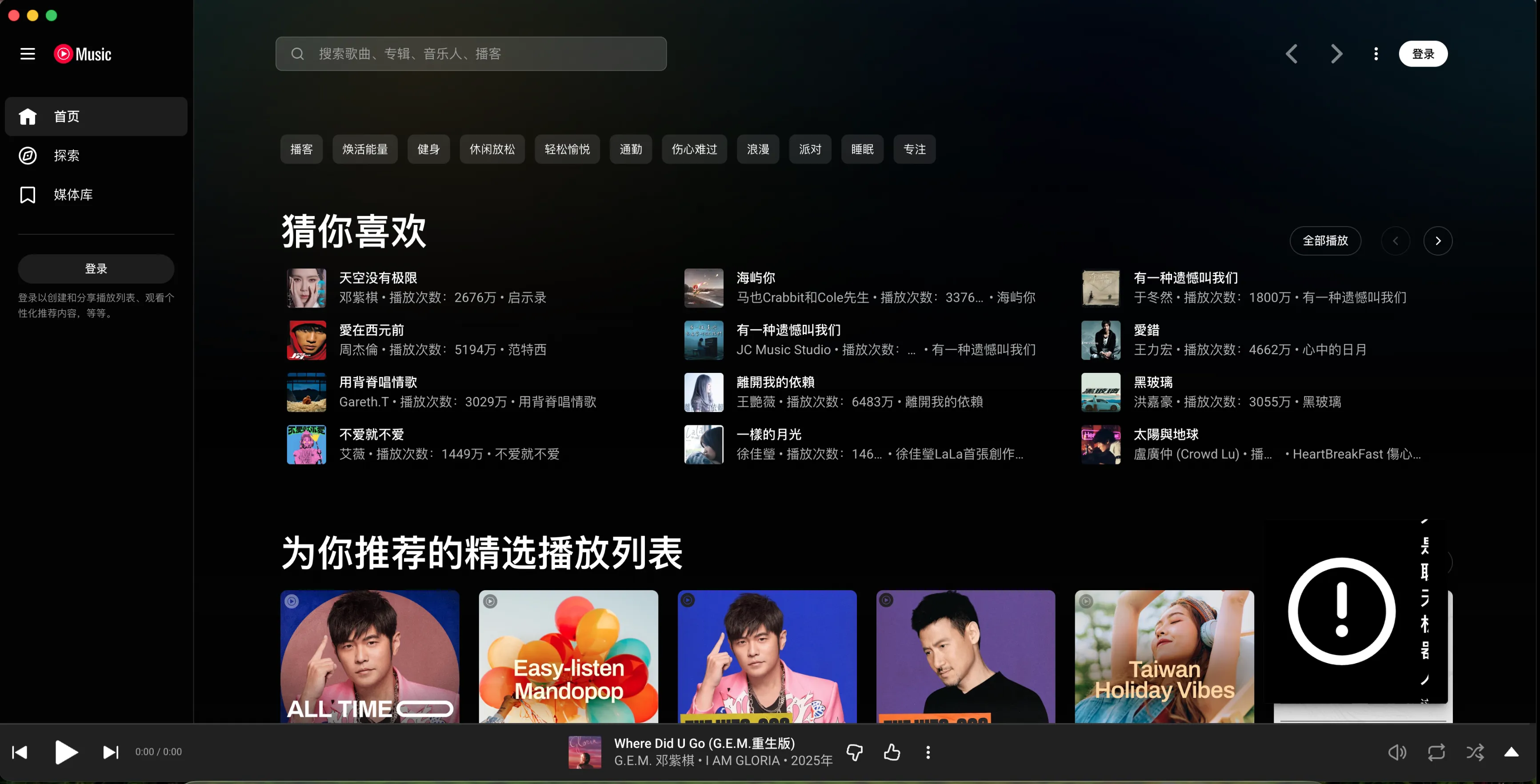Image resolution: width=1540 pixels, height=784 pixels.
Task: Skip to the next track
Action: 111,752
